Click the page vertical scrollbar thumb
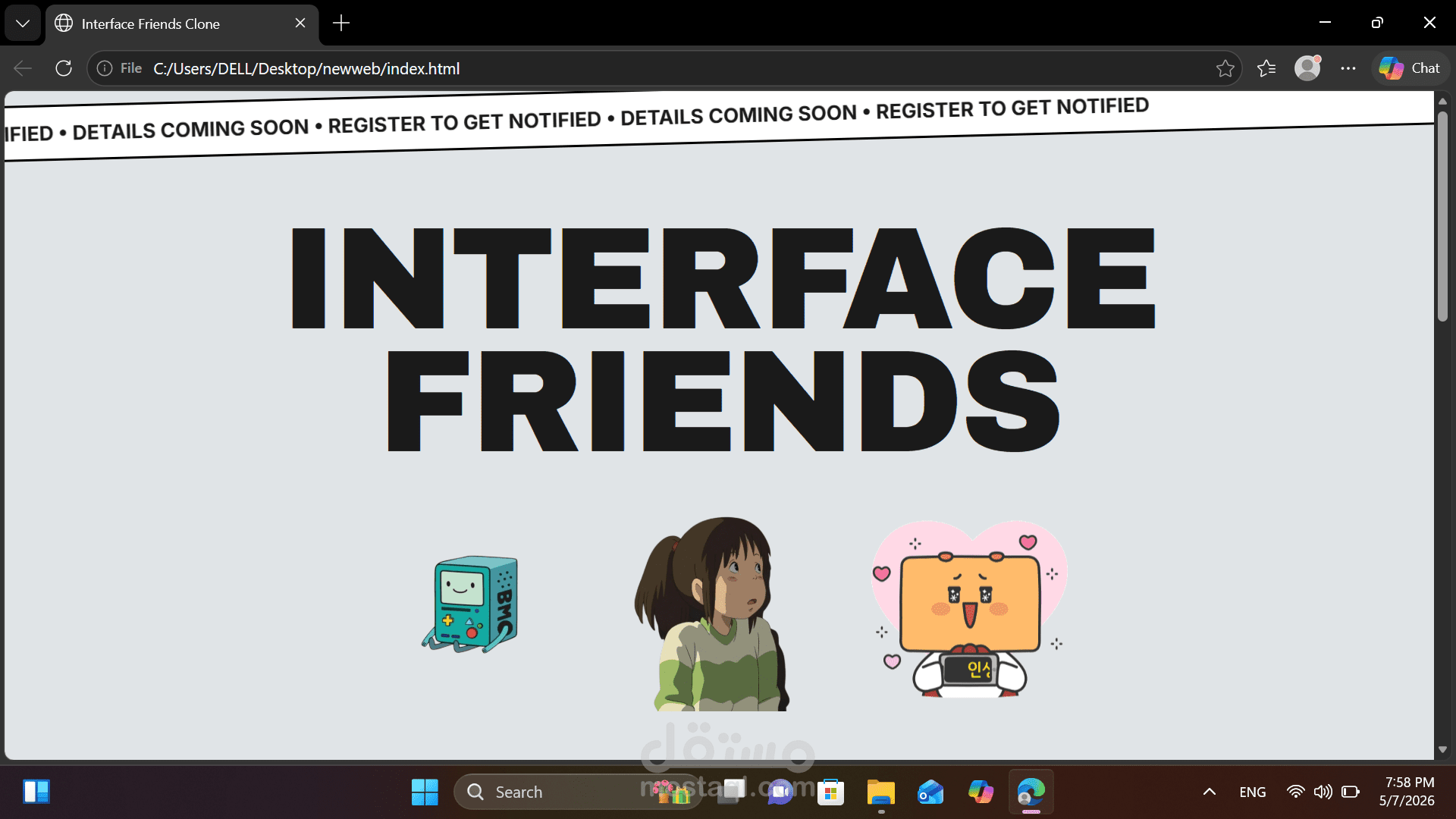This screenshot has height=819, width=1456. (1442, 218)
